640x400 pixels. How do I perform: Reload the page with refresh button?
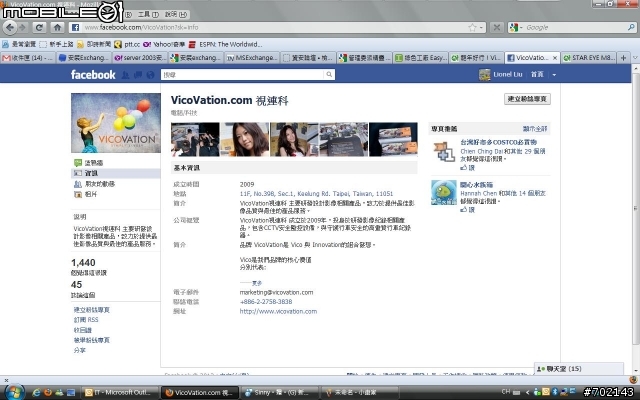(x=39, y=27)
